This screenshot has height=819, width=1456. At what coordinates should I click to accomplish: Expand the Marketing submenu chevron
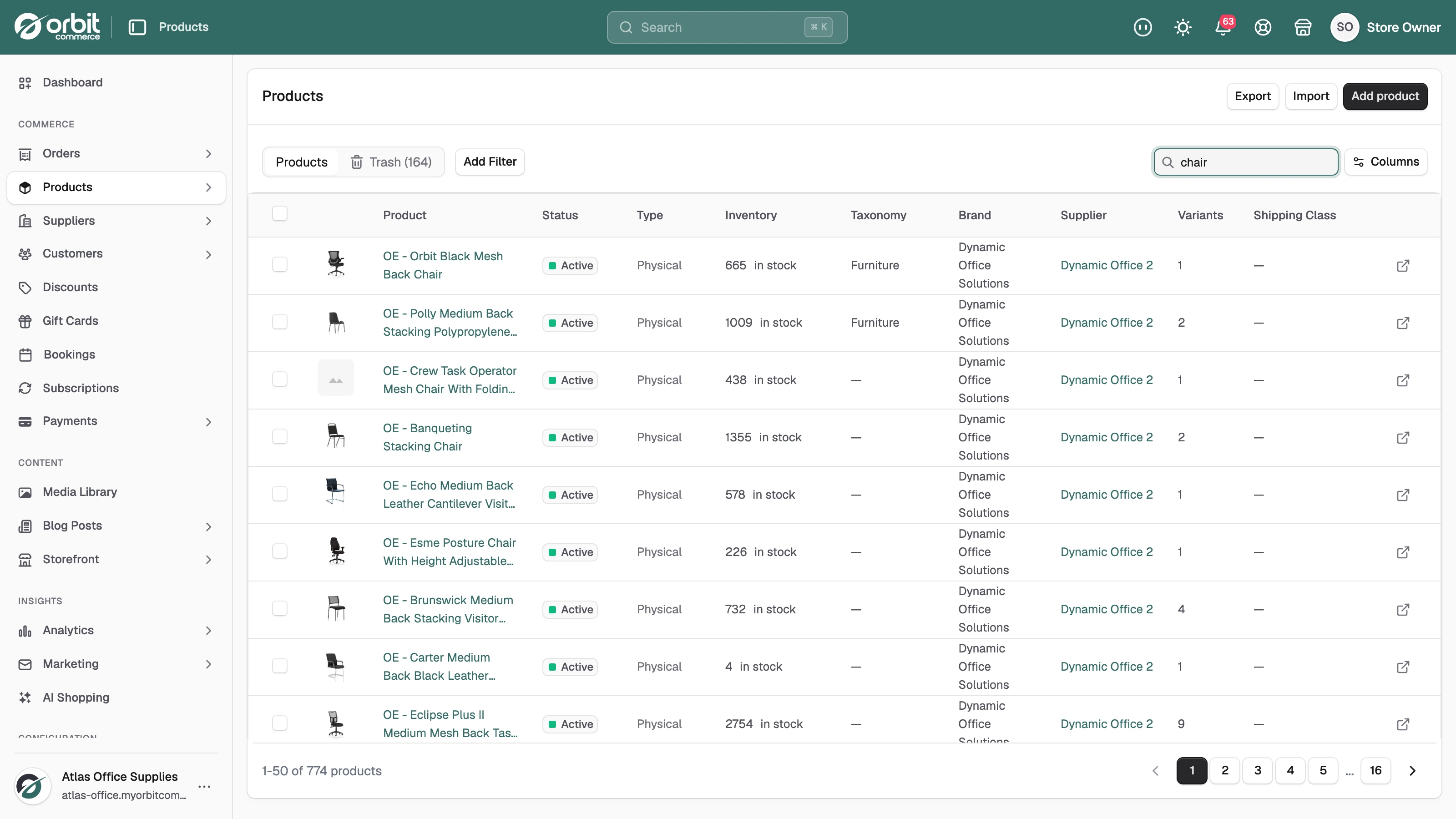(x=208, y=664)
